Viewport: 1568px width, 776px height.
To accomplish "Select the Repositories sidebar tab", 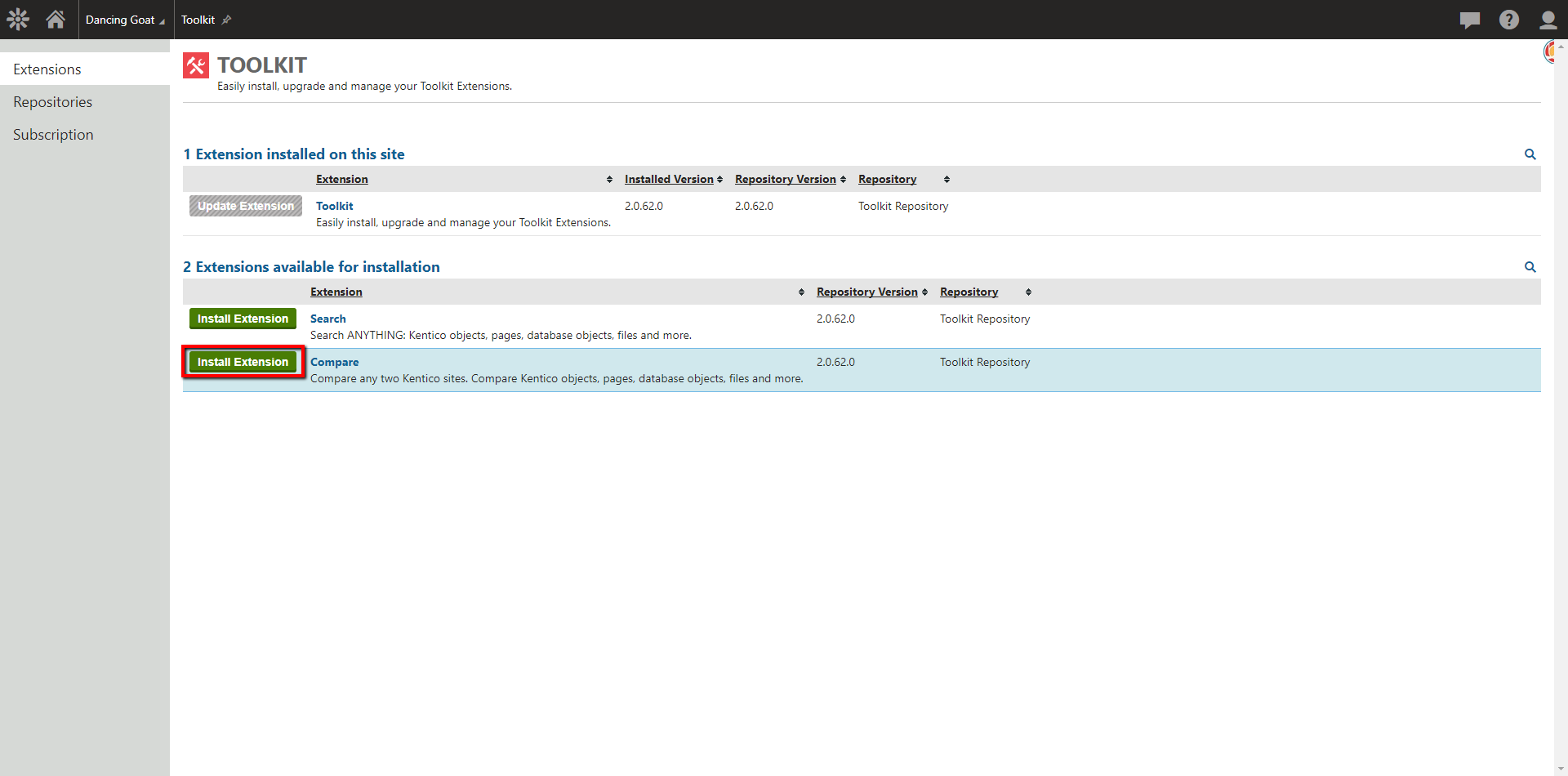I will pos(85,102).
